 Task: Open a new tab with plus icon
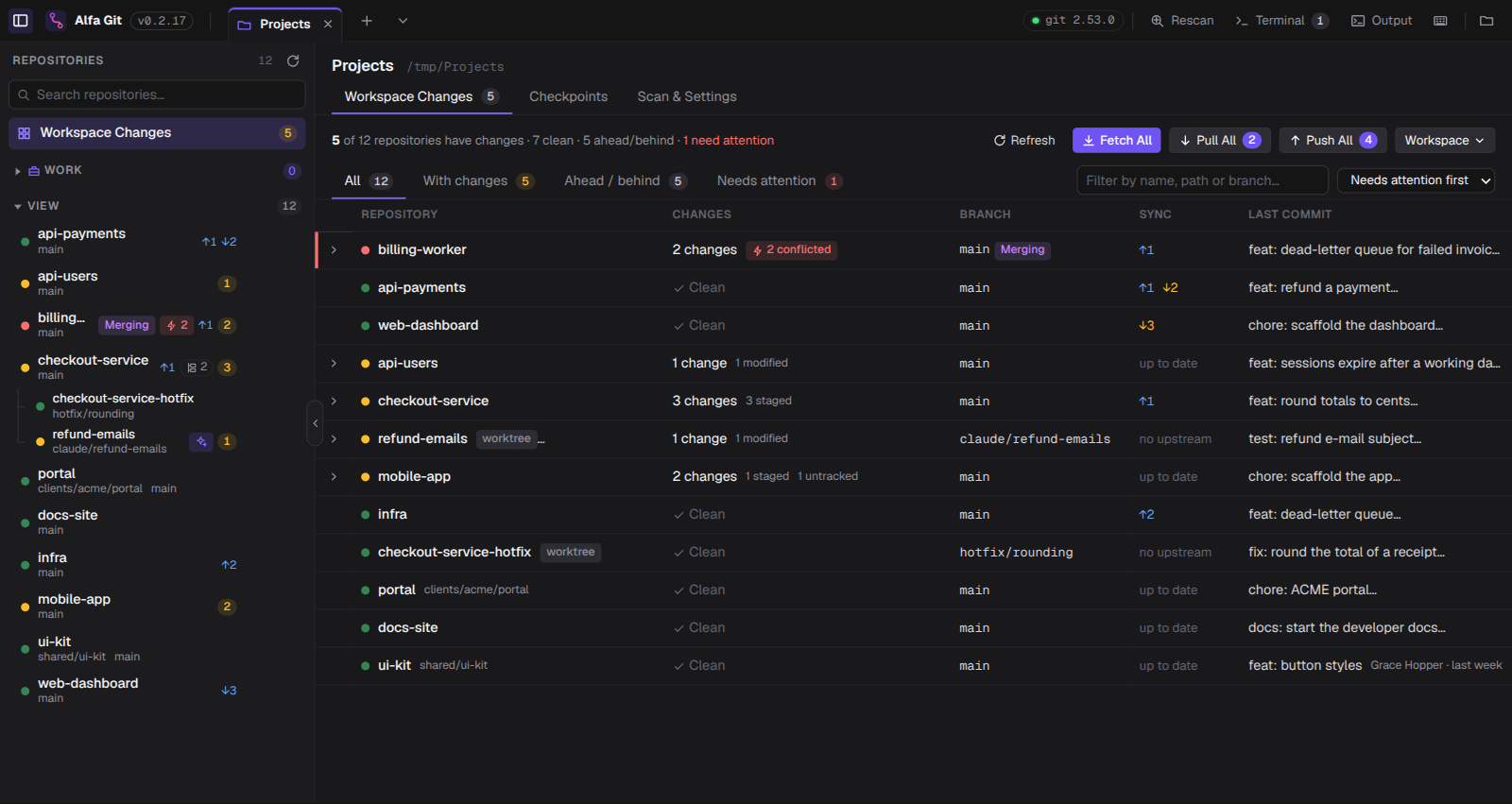tap(367, 21)
